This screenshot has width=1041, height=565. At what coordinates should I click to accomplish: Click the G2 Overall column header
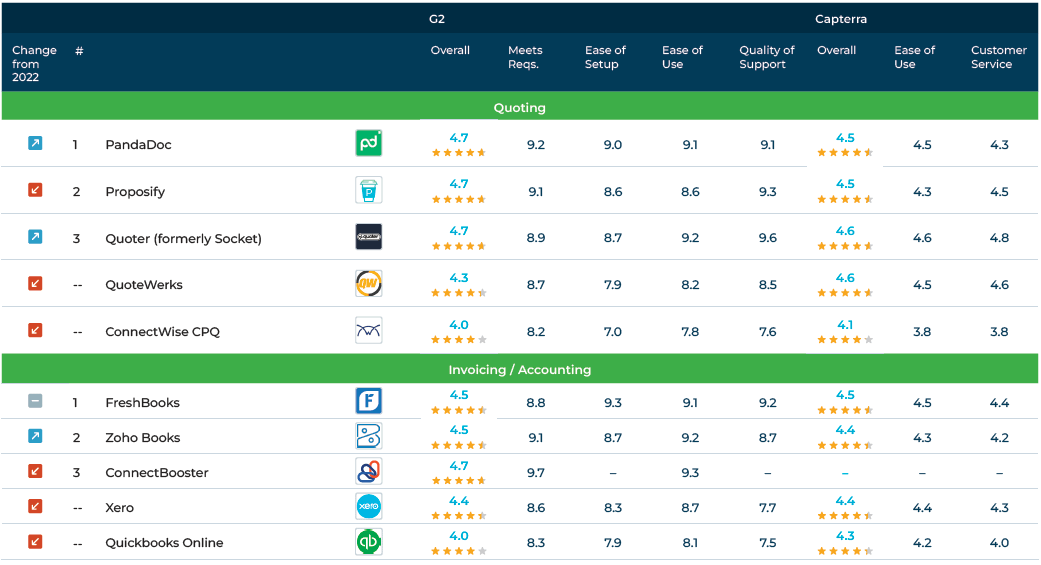(x=450, y=50)
